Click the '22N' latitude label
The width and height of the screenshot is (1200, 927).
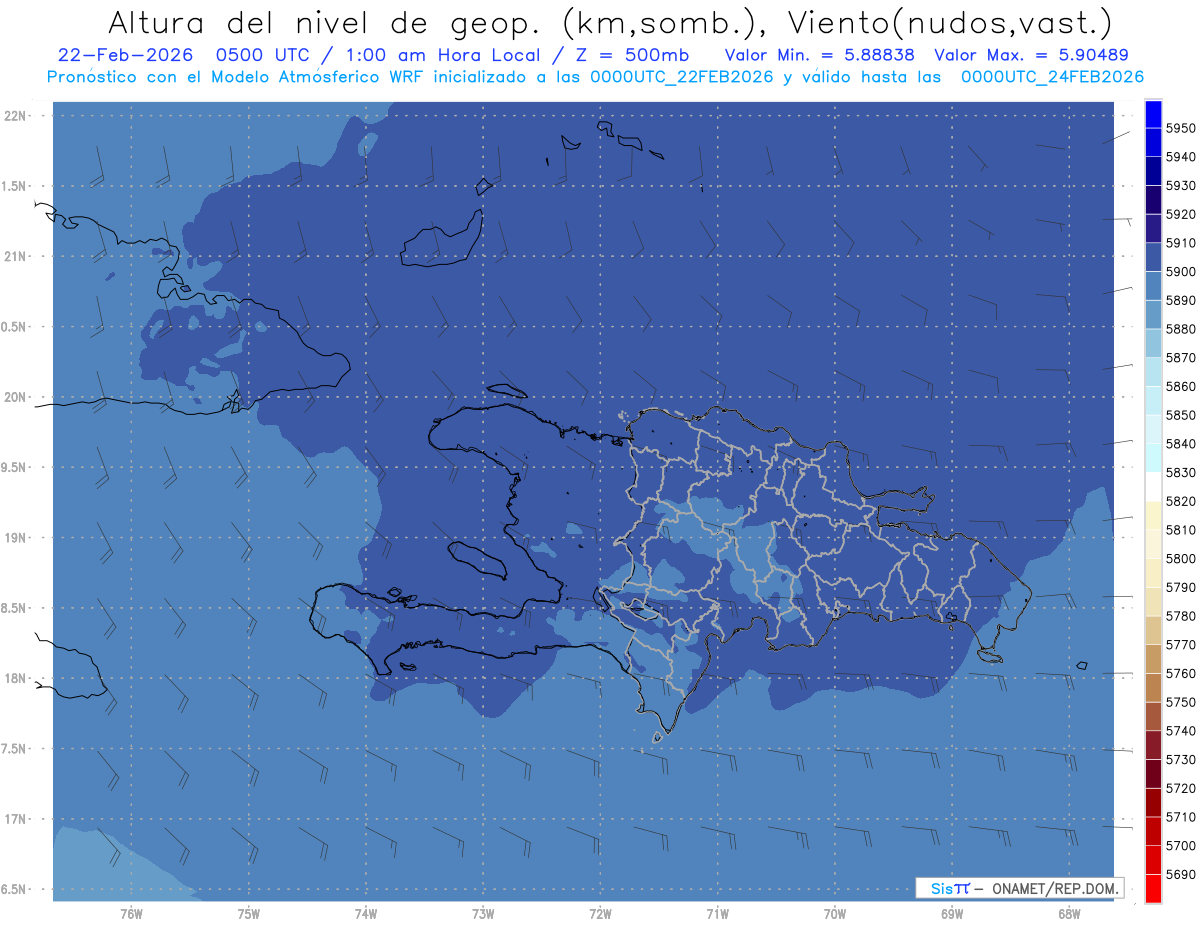[x=14, y=116]
